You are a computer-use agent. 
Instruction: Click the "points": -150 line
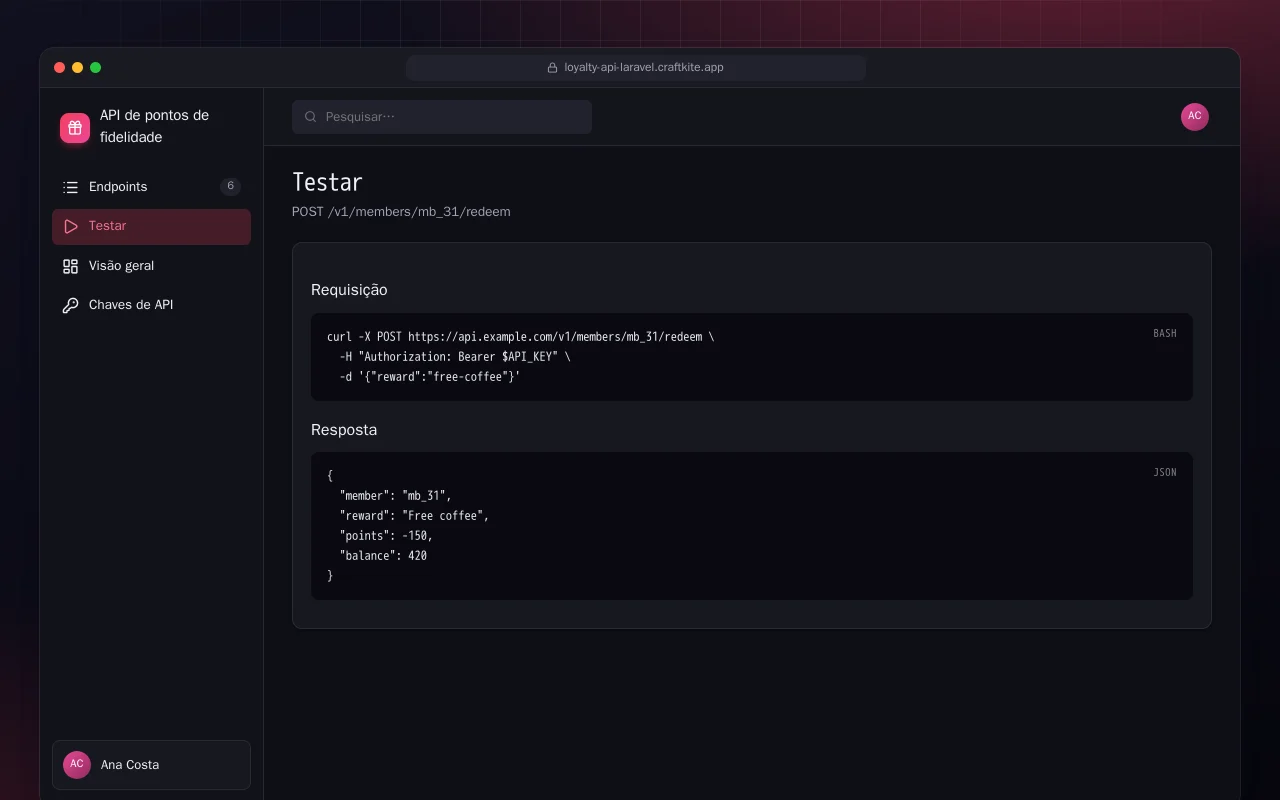pyautogui.click(x=386, y=536)
